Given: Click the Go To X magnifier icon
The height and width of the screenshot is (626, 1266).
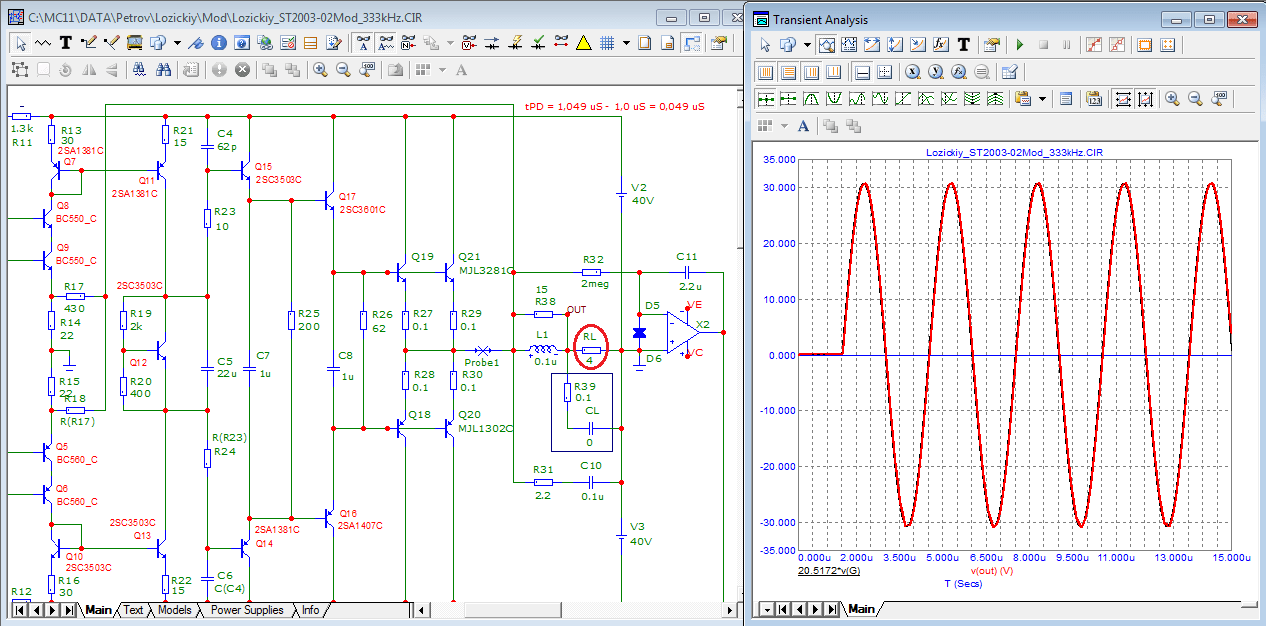Looking at the screenshot, I should click(913, 72).
